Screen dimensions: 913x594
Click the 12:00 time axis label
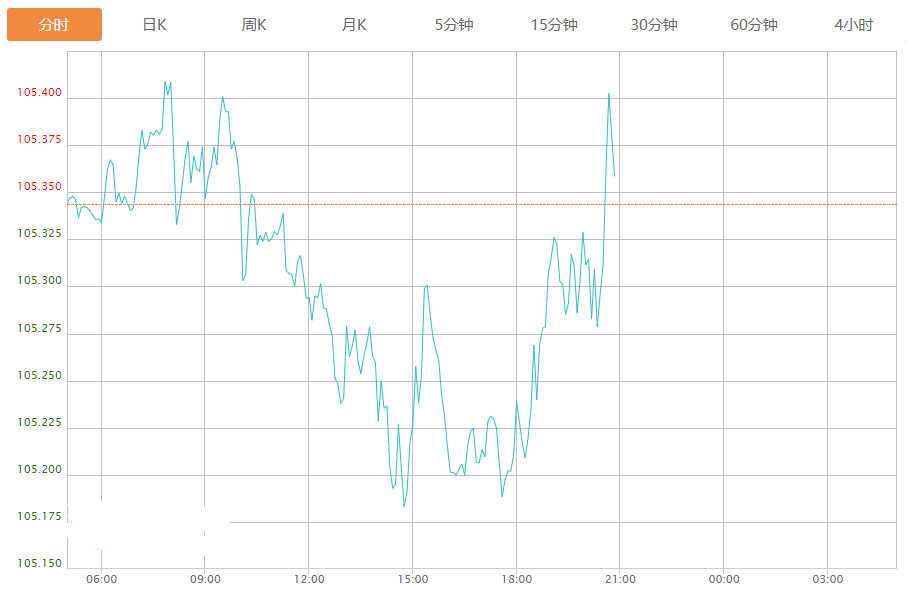tap(309, 579)
